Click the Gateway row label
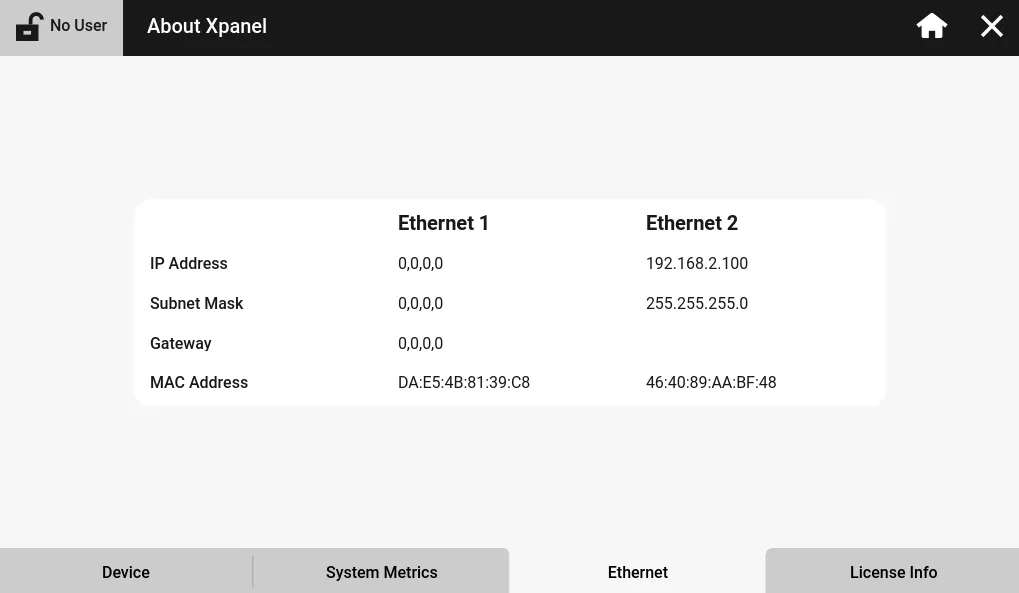 (180, 344)
